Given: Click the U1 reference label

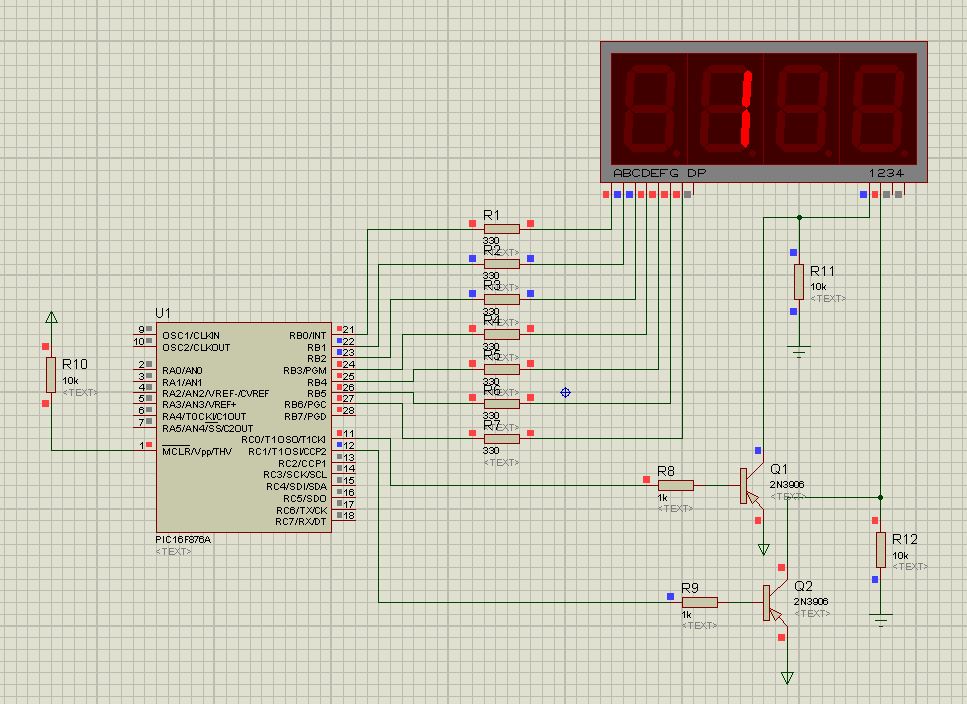Looking at the screenshot, I should pos(163,313).
